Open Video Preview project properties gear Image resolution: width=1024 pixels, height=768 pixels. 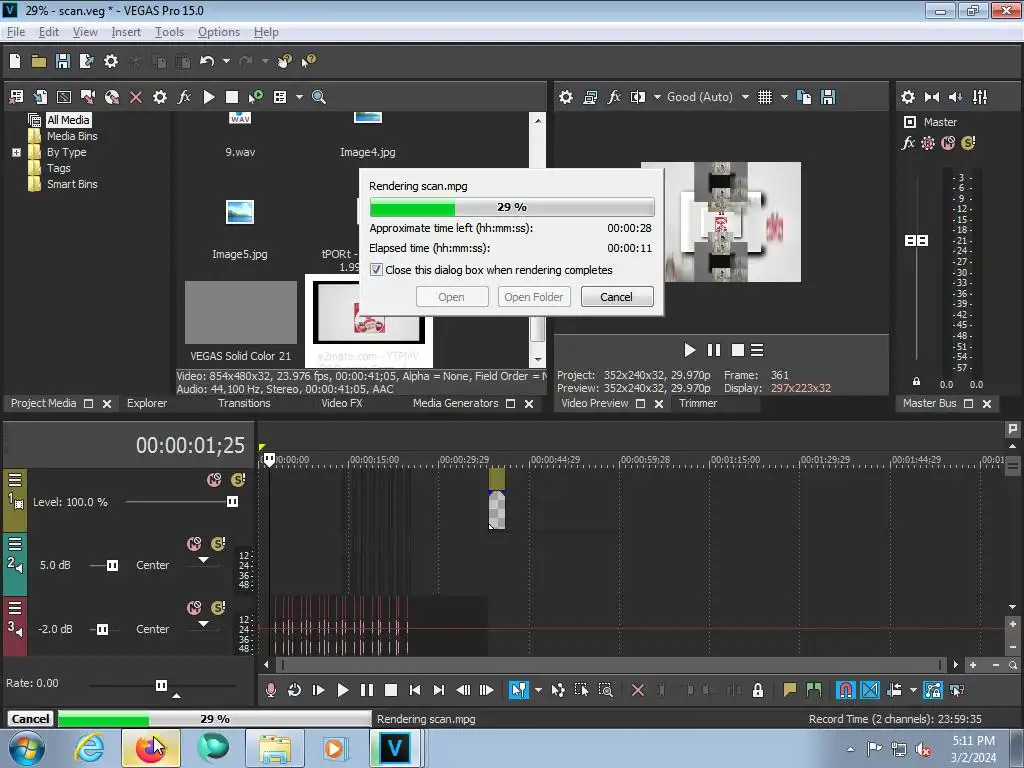coord(566,97)
